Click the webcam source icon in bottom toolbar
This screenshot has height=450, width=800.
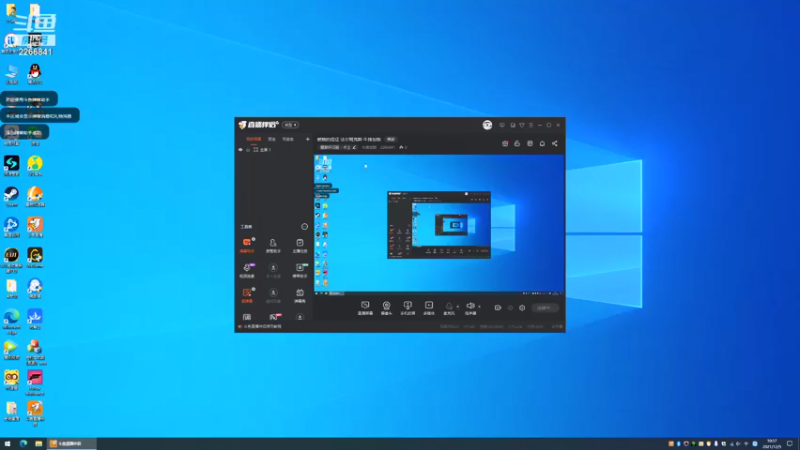click(386, 306)
